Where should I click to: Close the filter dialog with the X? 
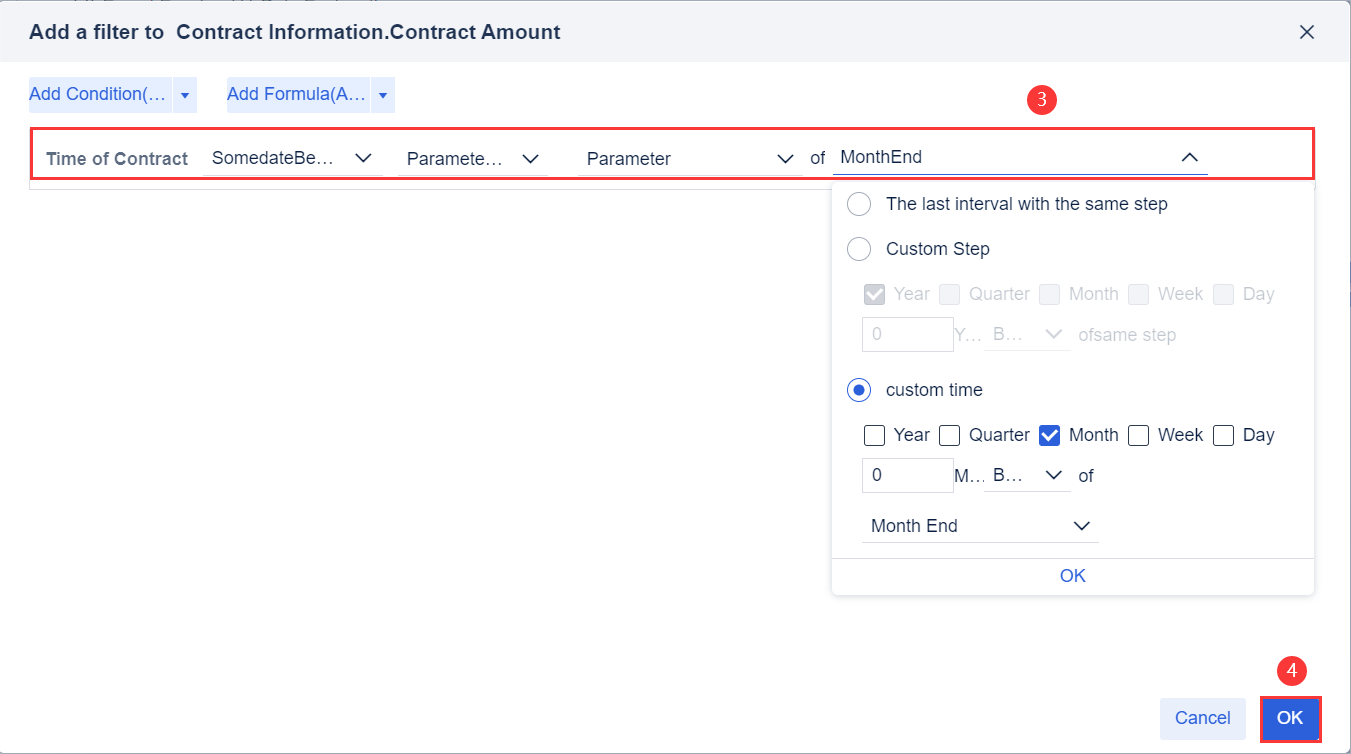(x=1307, y=31)
